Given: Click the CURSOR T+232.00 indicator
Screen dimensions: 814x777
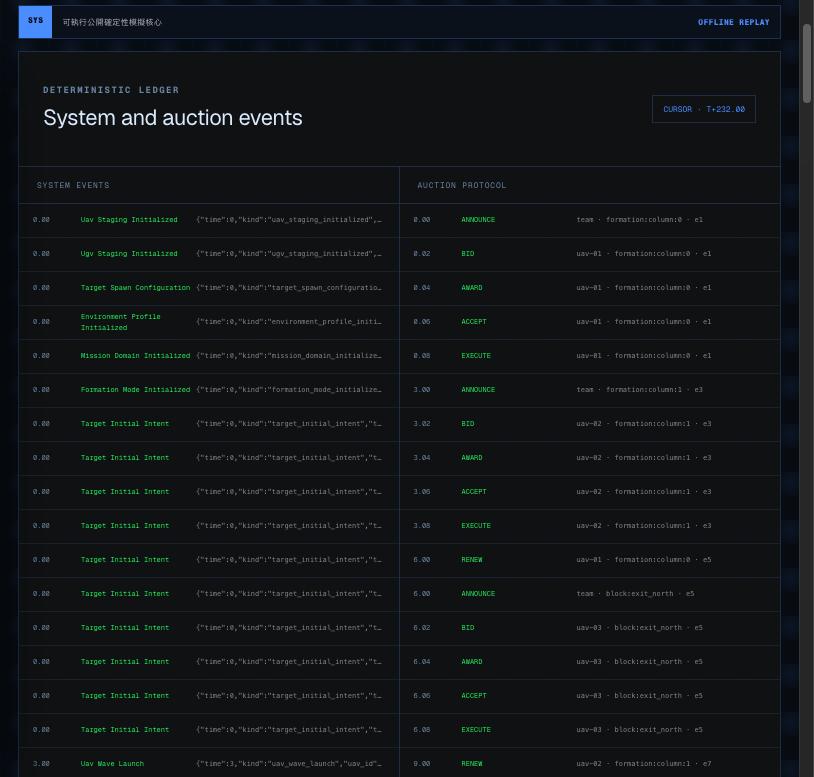Looking at the screenshot, I should point(703,109).
